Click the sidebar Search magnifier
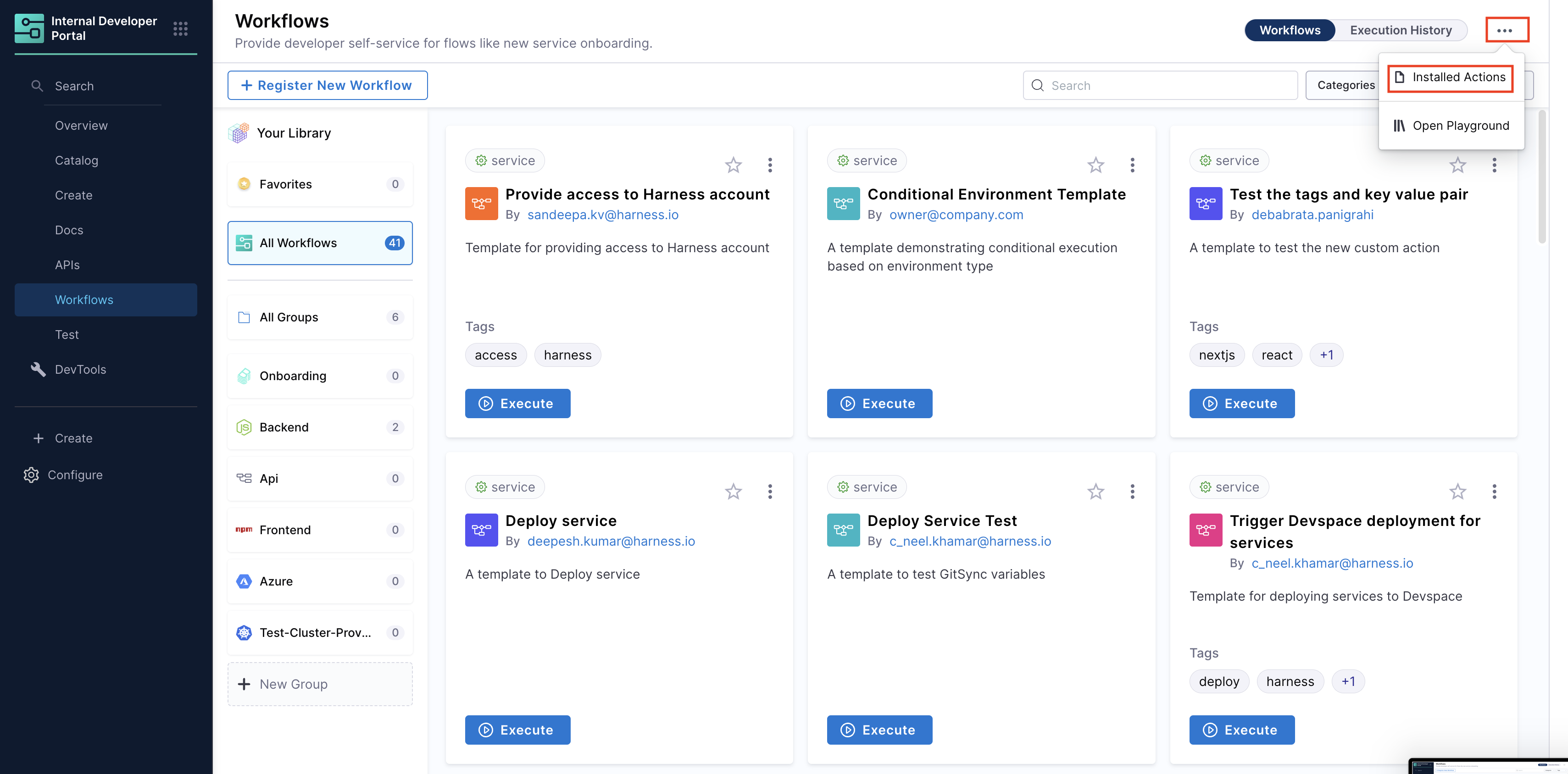1568x774 pixels. point(37,86)
